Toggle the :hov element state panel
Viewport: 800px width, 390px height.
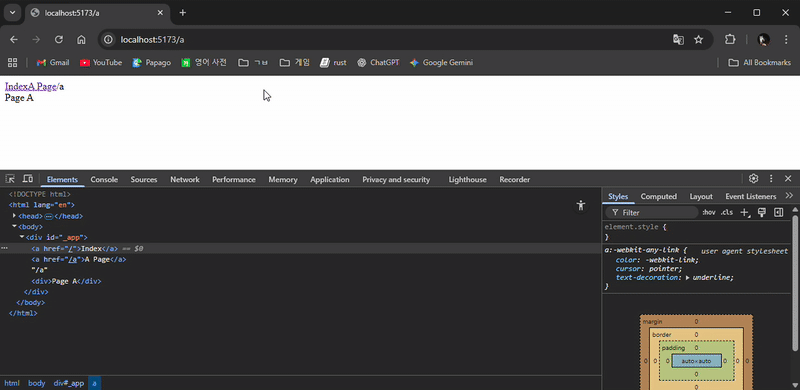click(x=709, y=212)
